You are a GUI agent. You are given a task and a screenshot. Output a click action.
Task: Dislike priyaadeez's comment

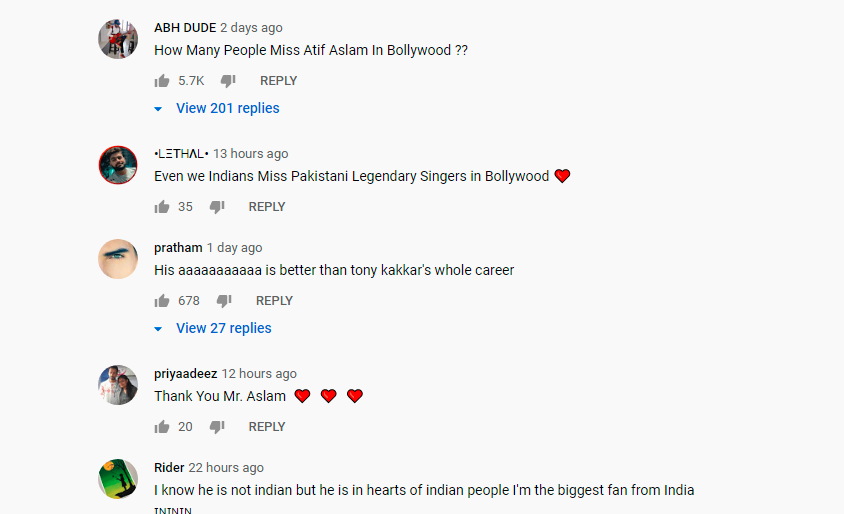click(x=217, y=427)
